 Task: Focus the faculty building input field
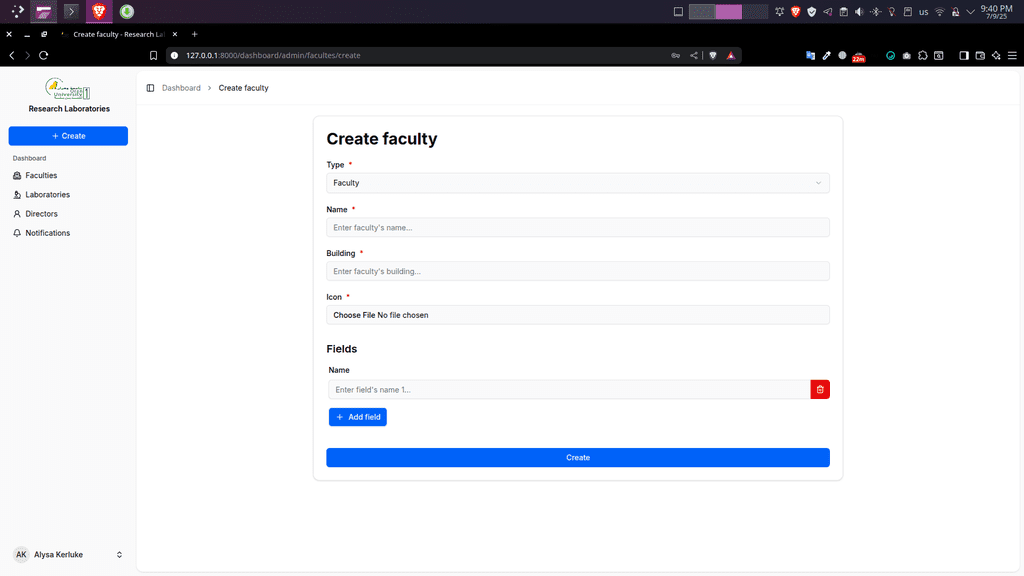tap(578, 271)
